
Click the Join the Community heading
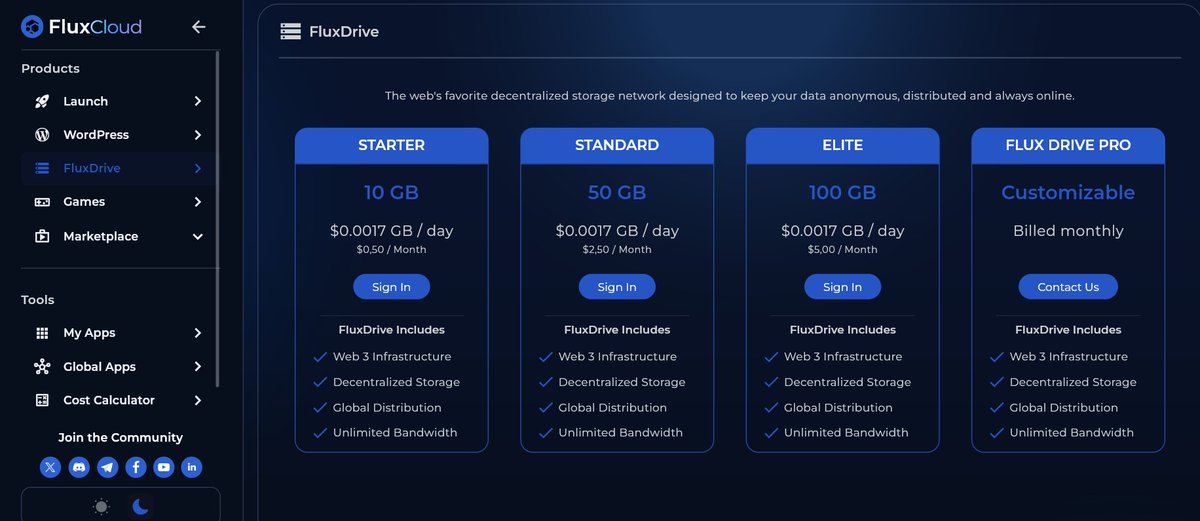point(120,437)
